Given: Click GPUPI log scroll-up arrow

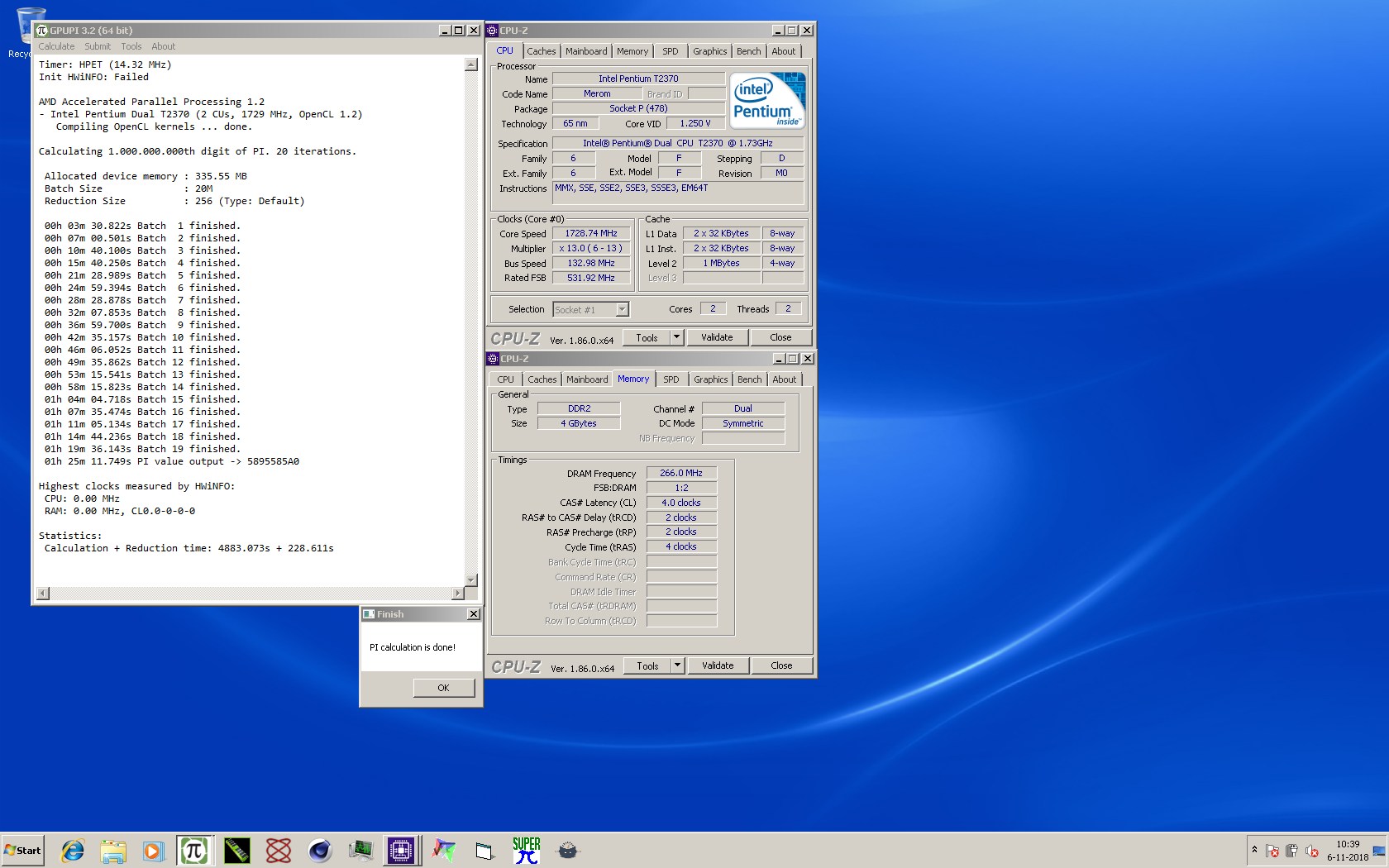Looking at the screenshot, I should tap(471, 64).
